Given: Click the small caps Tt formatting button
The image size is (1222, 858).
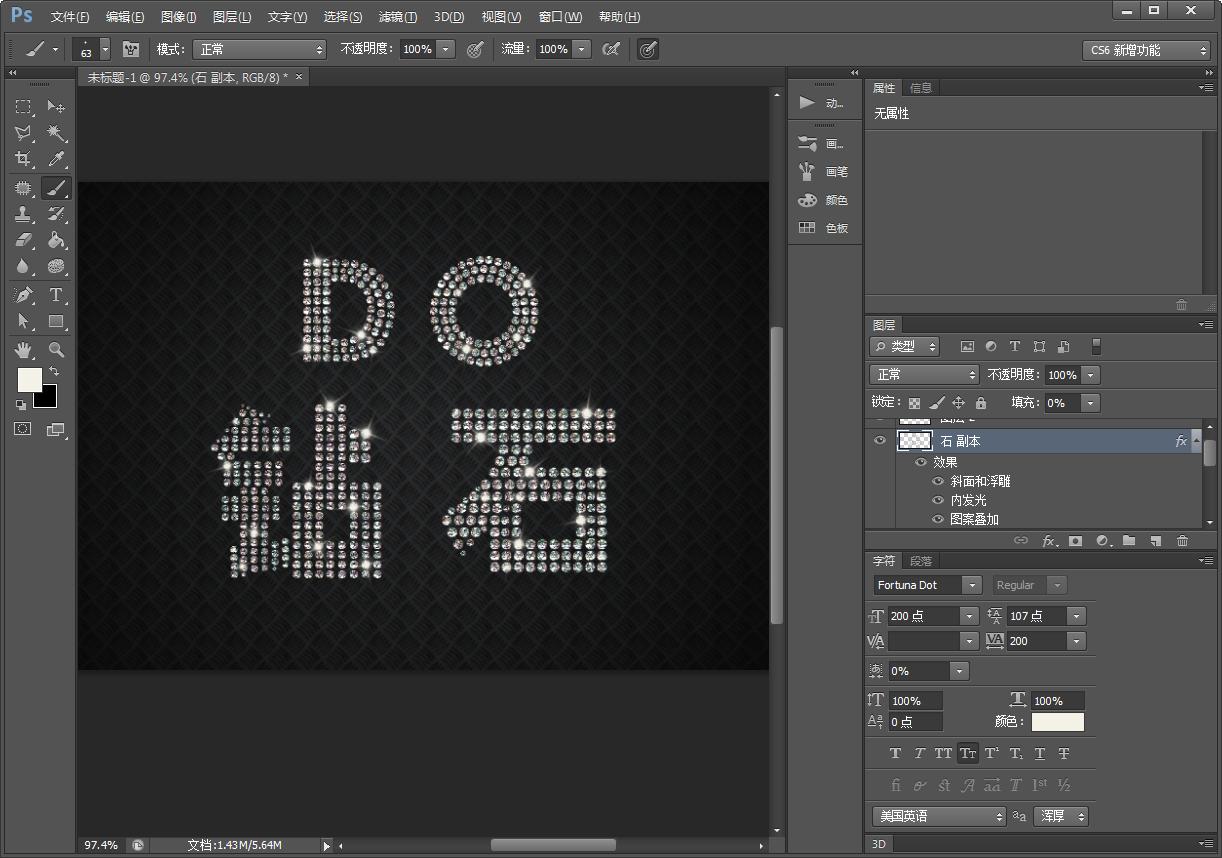Looking at the screenshot, I should click(968, 754).
